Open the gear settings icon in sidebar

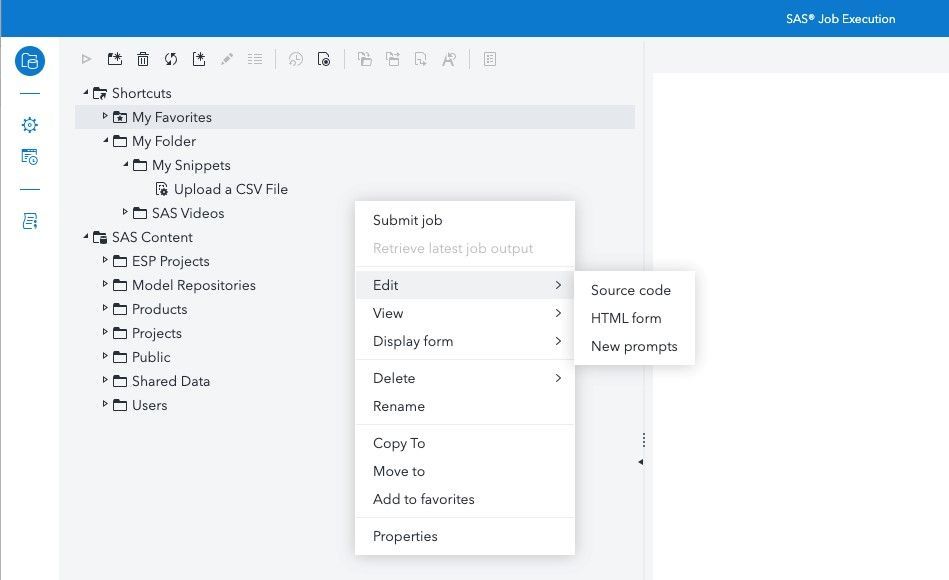coord(30,125)
